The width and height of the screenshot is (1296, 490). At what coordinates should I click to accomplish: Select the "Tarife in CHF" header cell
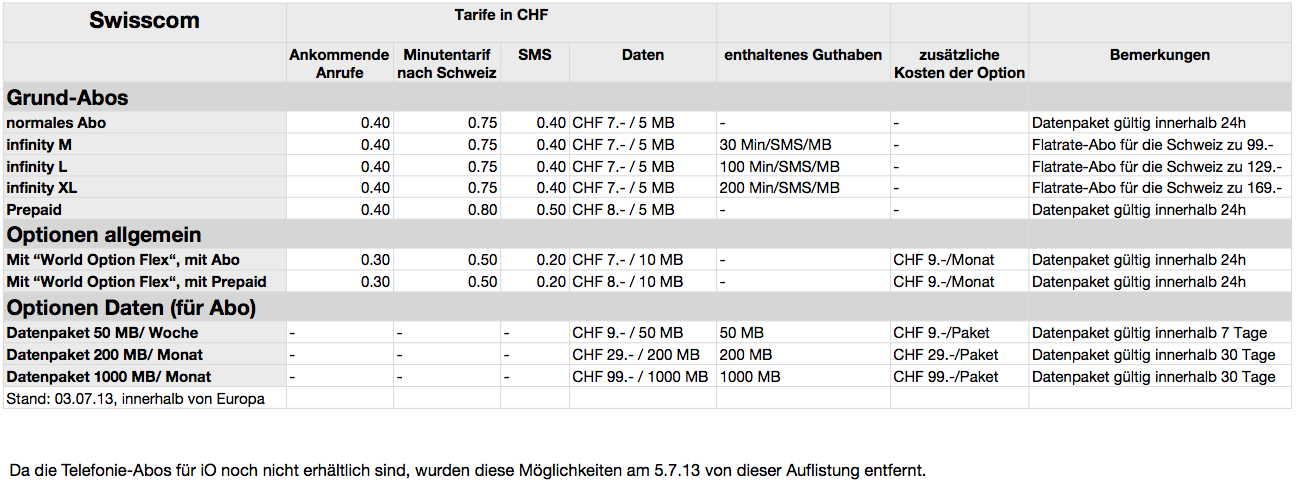501,15
